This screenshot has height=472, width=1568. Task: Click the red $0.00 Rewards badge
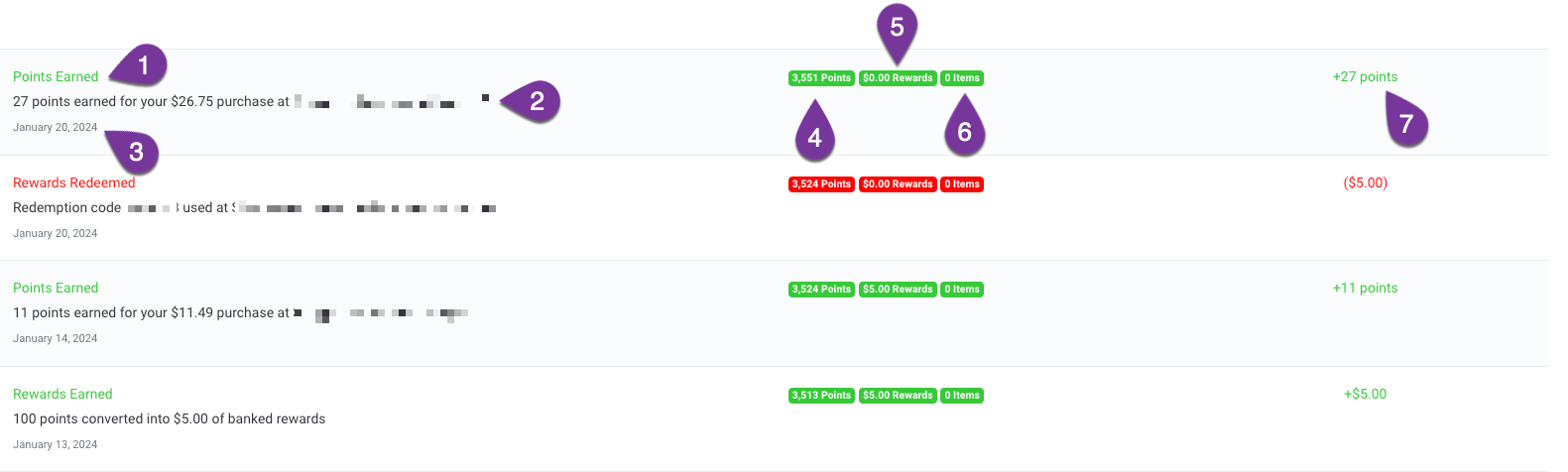tap(898, 183)
